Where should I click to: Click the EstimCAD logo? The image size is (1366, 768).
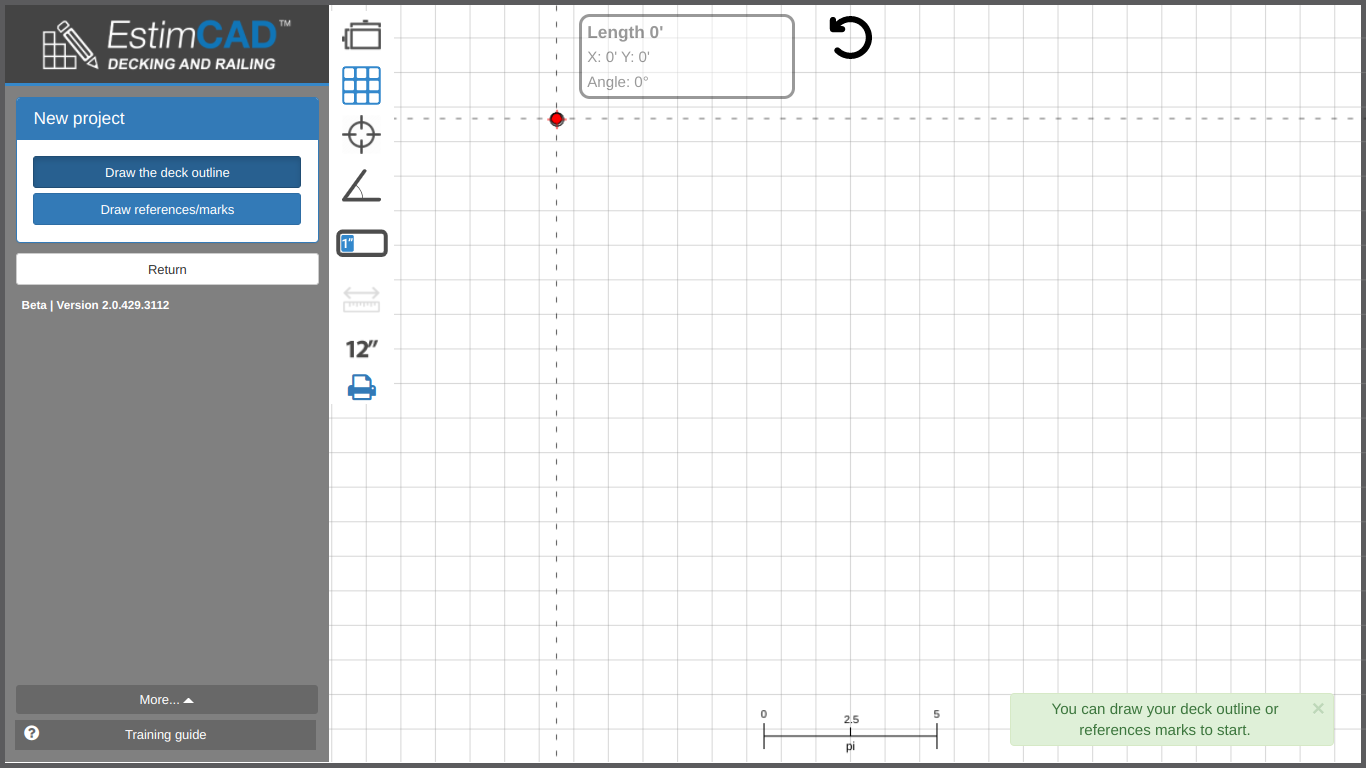pos(167,45)
